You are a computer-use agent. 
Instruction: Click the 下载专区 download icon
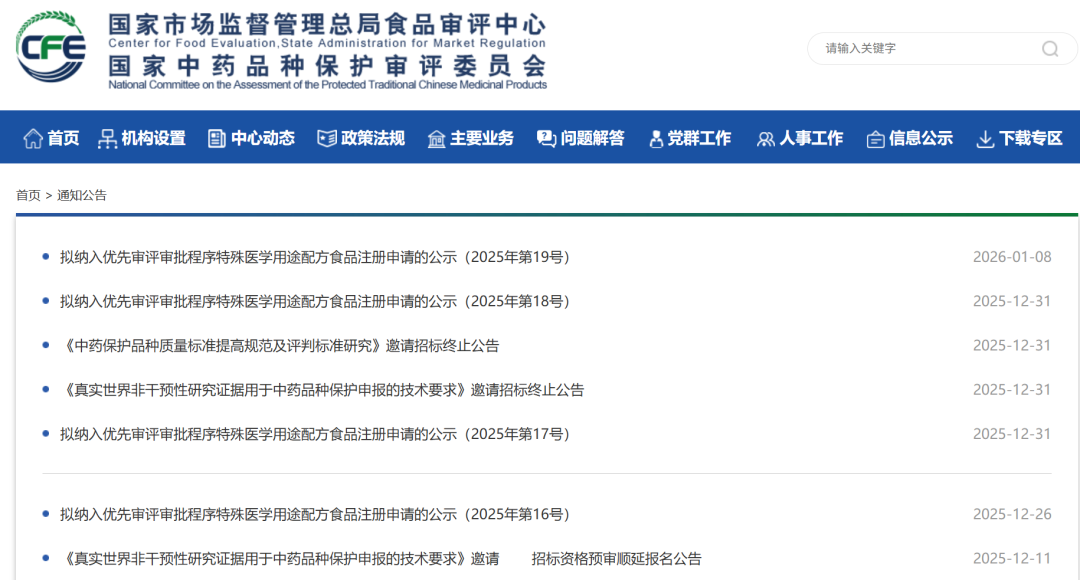[x=986, y=137]
